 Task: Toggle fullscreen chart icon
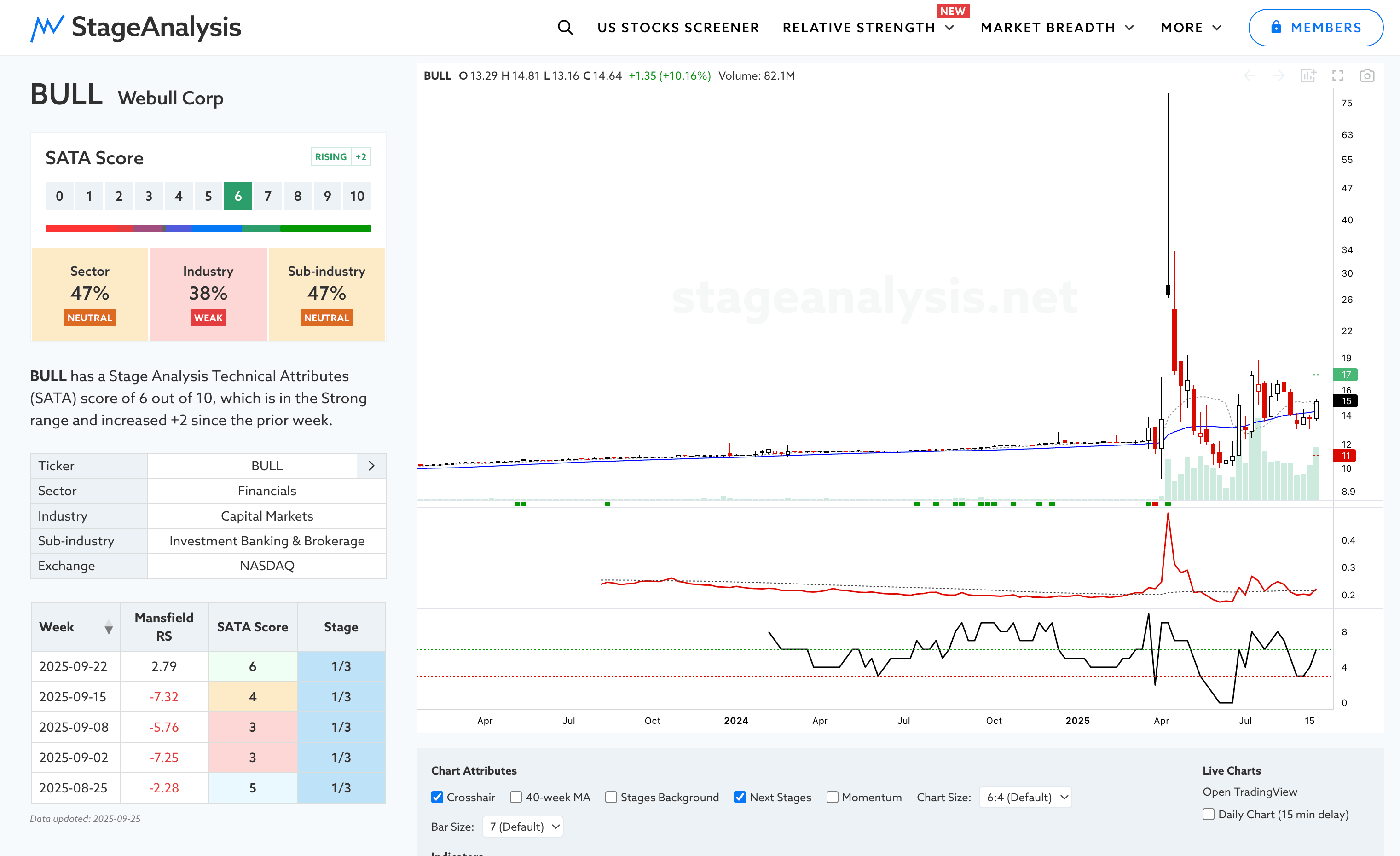point(1337,75)
